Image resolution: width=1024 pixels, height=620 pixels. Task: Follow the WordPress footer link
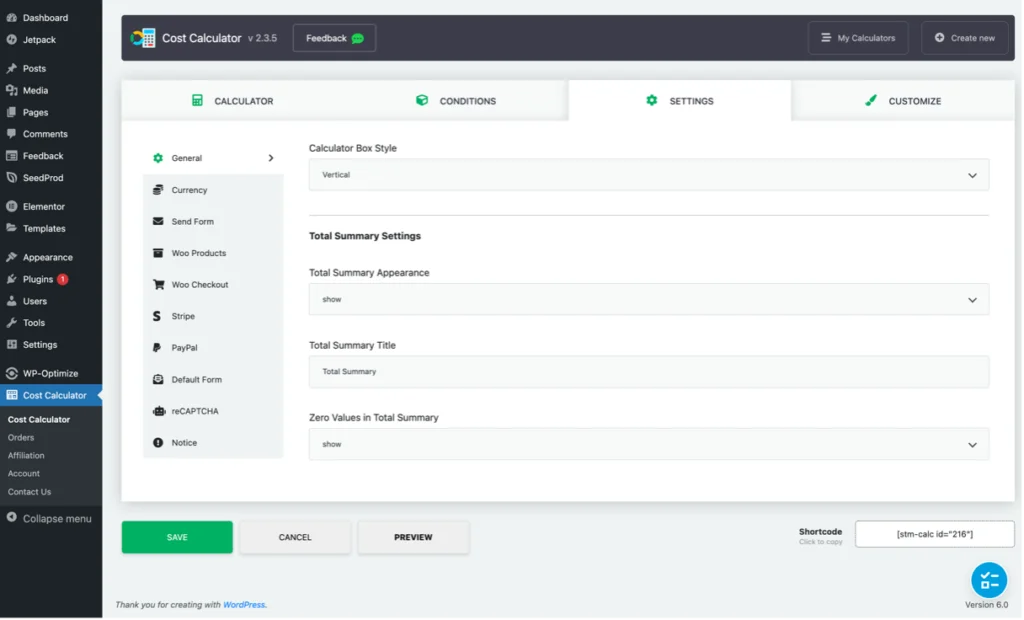click(x=244, y=605)
